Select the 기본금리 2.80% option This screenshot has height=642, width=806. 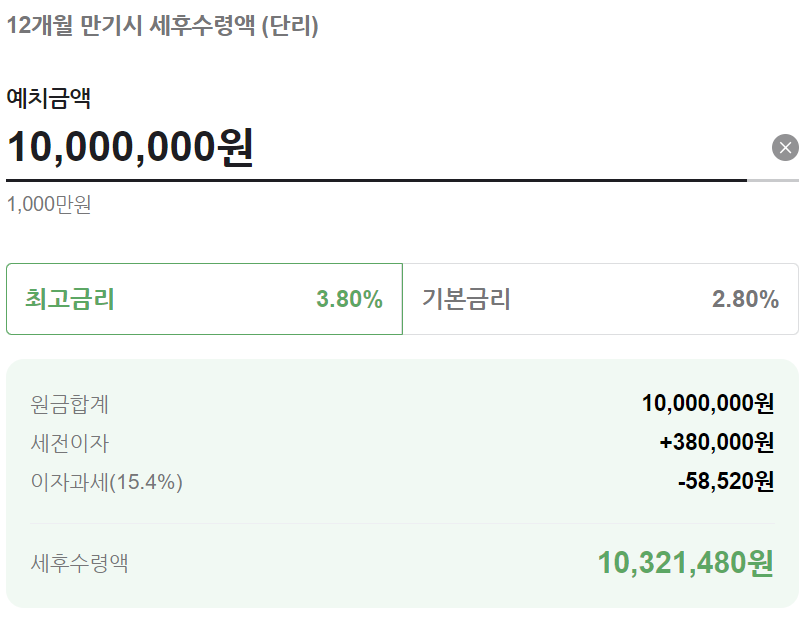pos(600,299)
